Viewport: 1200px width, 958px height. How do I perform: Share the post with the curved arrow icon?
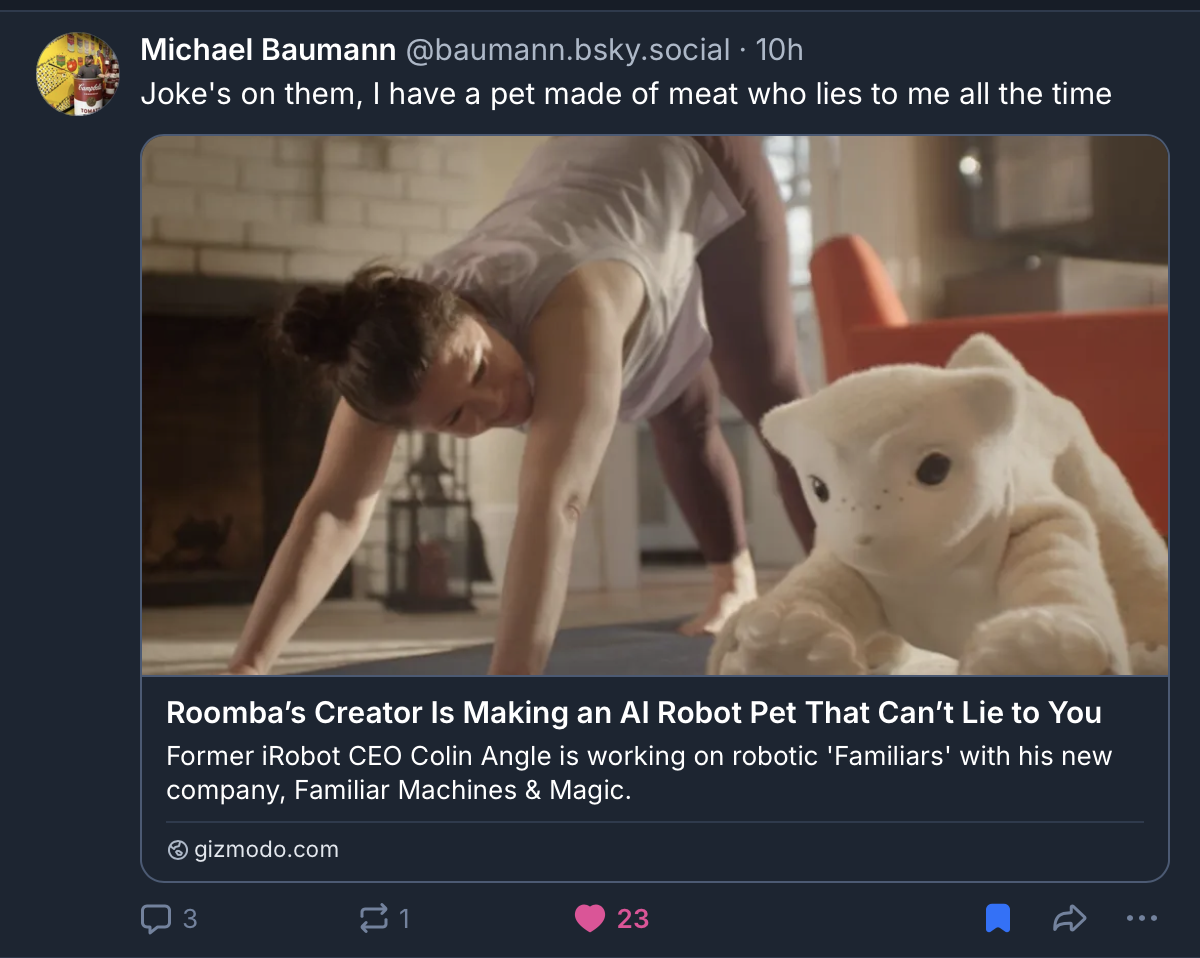1069,918
